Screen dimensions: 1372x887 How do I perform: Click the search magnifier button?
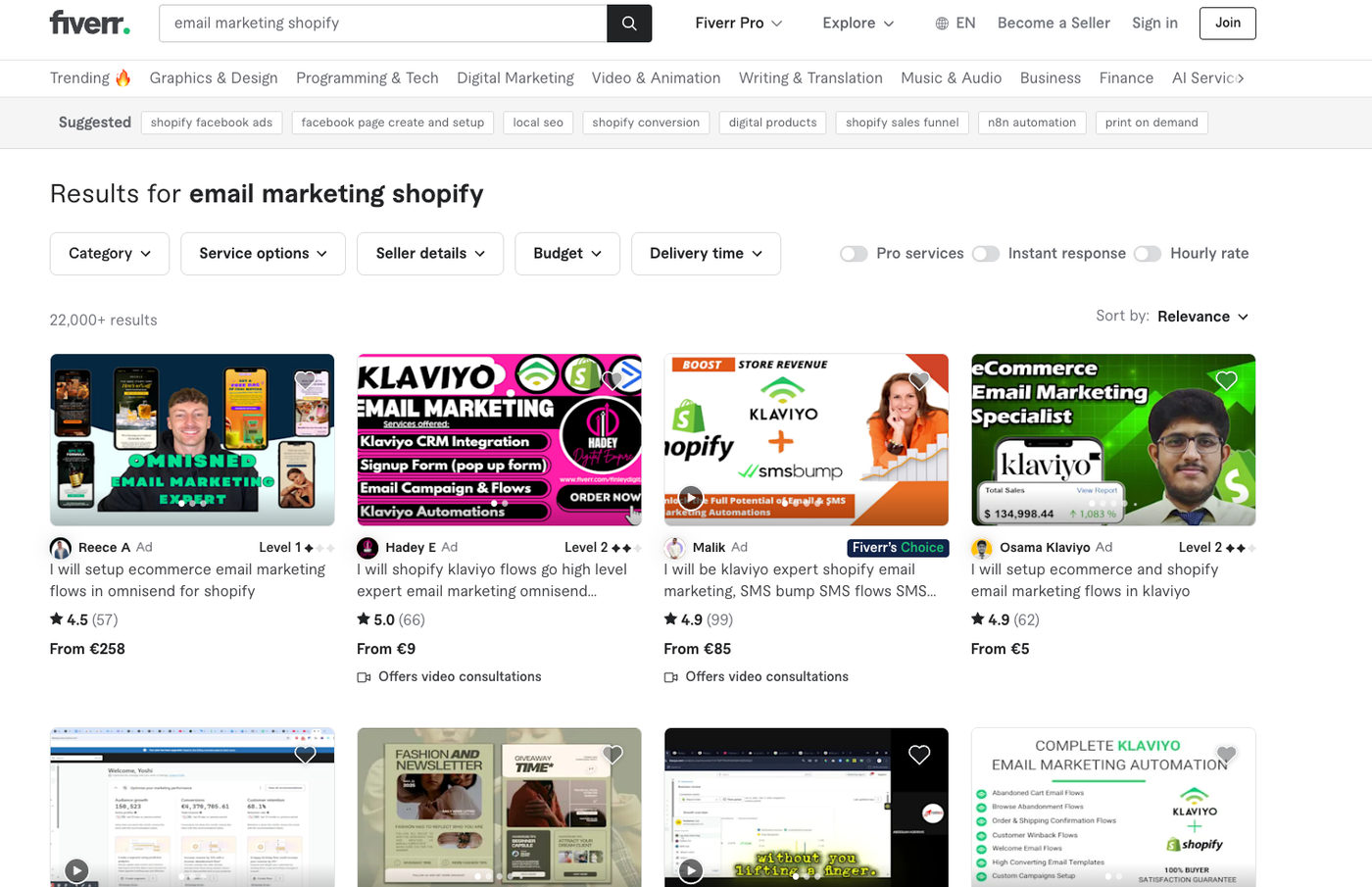coord(629,23)
